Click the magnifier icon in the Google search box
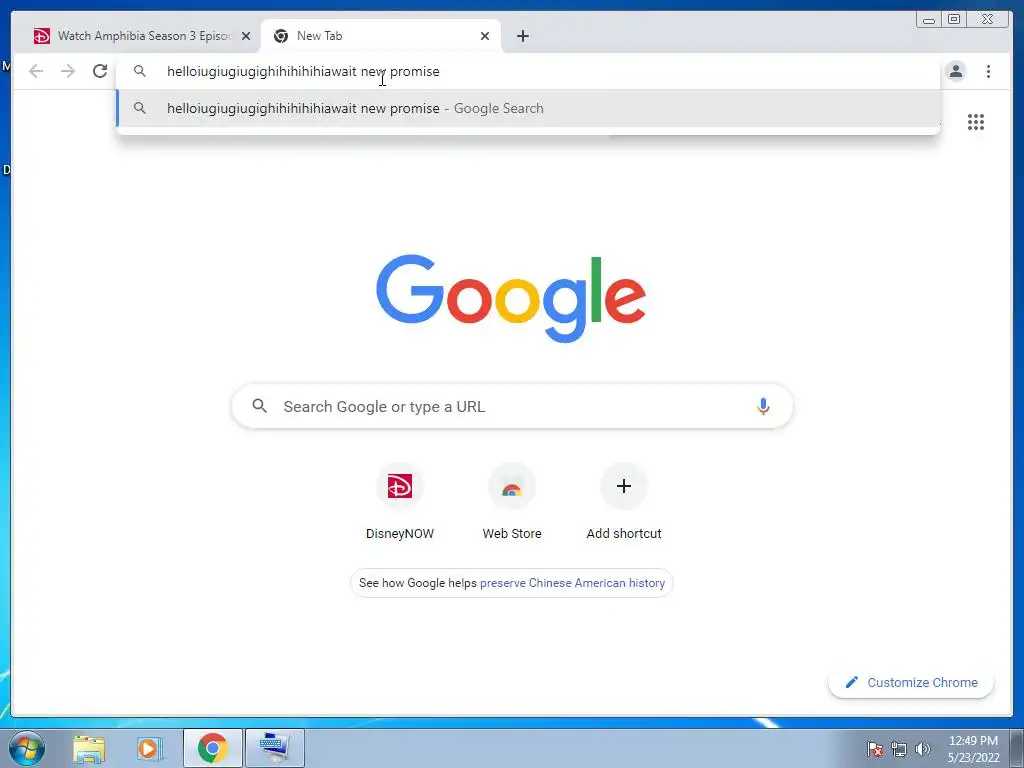Screen dimensions: 1024x768 pyautogui.click(x=259, y=406)
